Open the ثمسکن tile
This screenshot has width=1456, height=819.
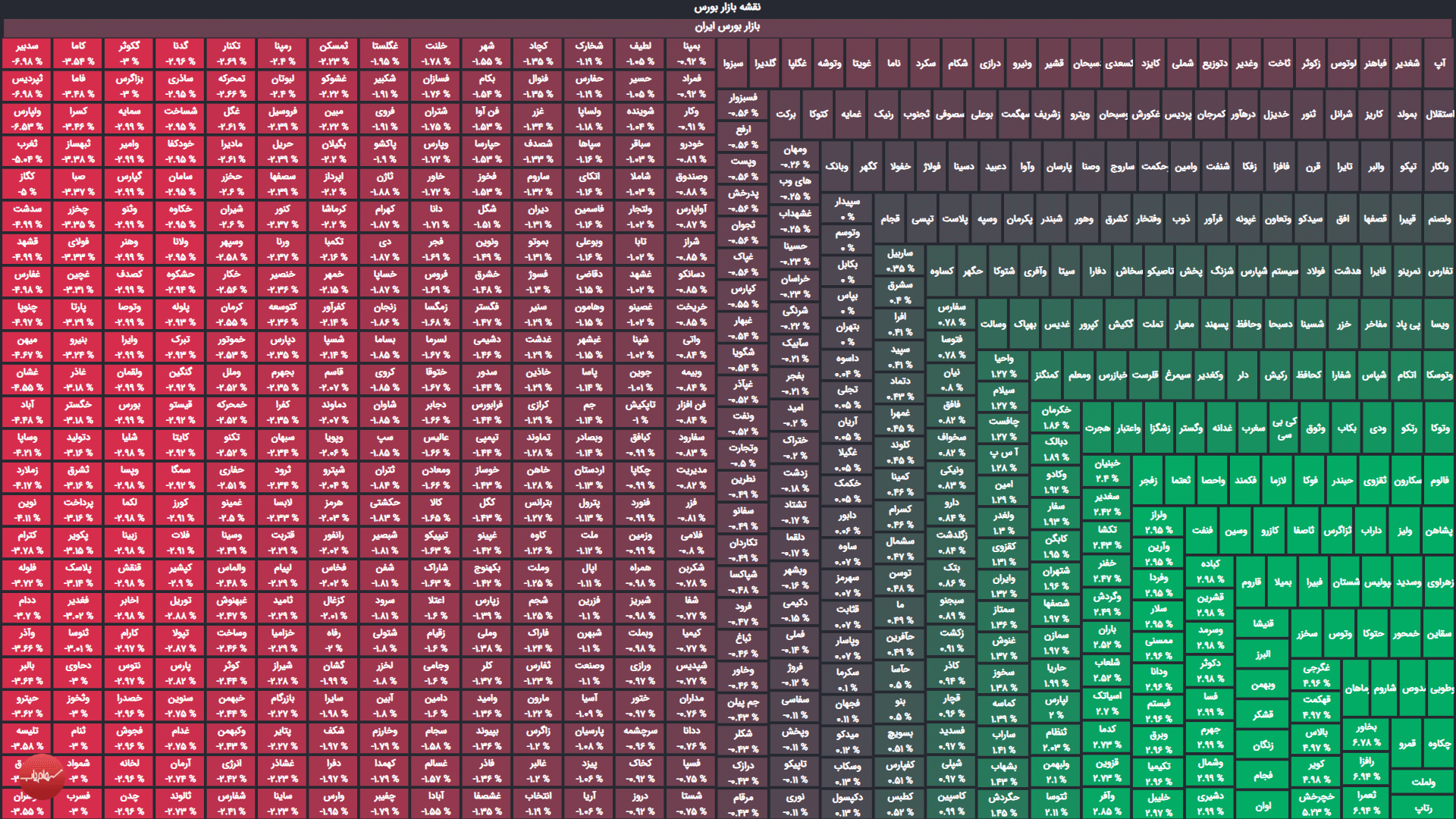pos(334,53)
